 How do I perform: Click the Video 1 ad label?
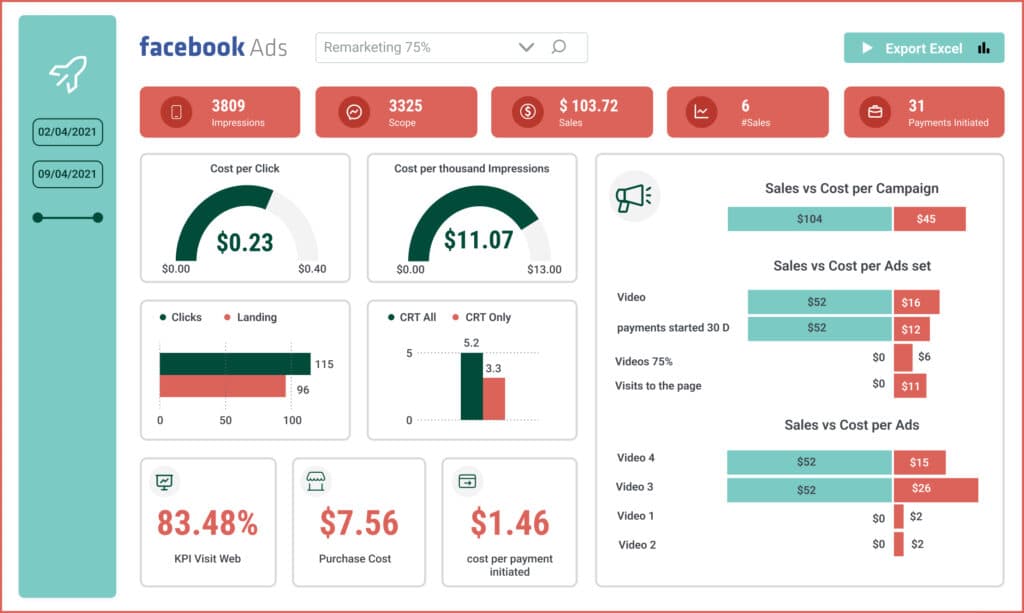tap(635, 516)
